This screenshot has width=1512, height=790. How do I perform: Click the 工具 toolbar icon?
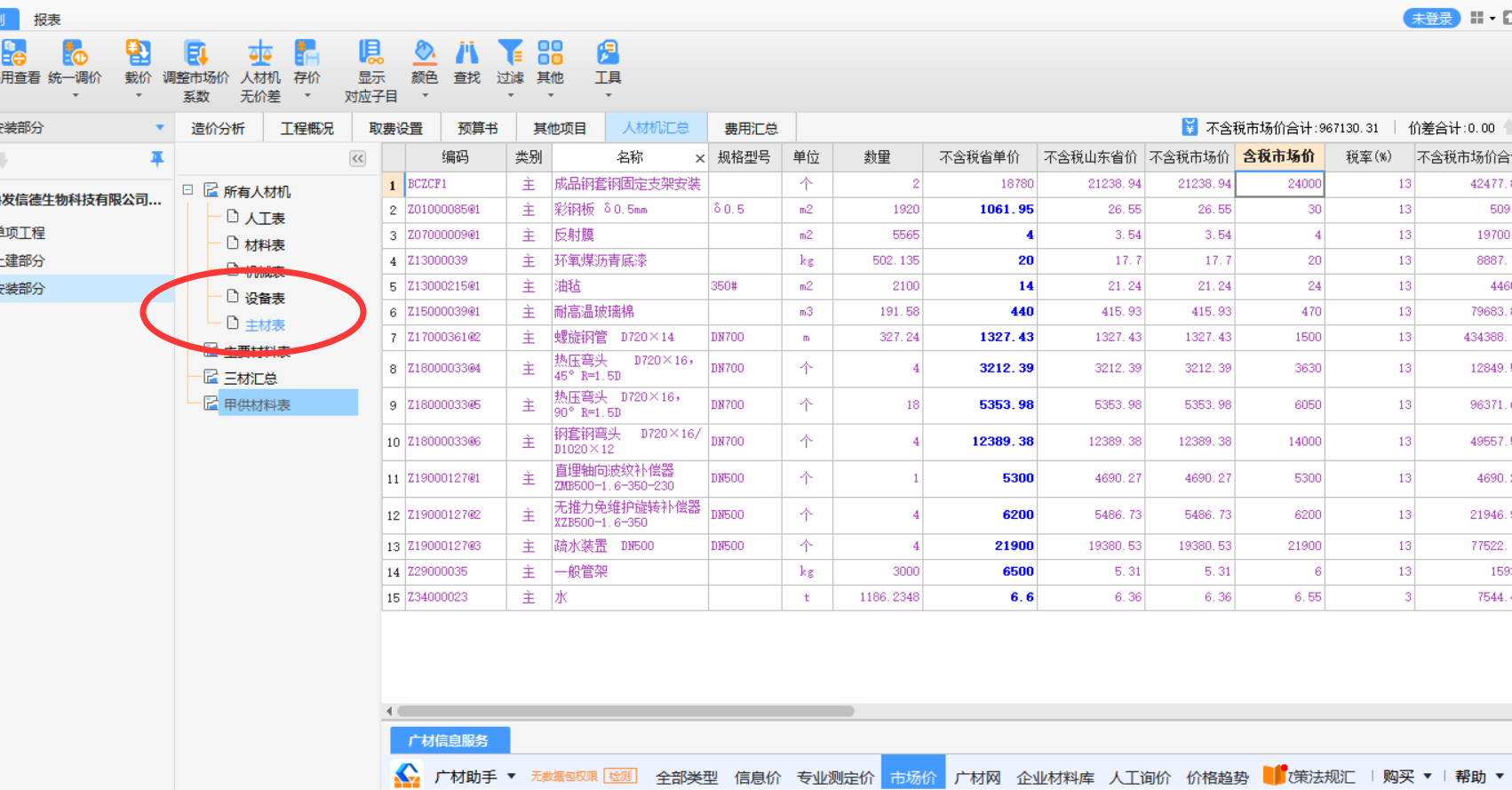[x=608, y=53]
